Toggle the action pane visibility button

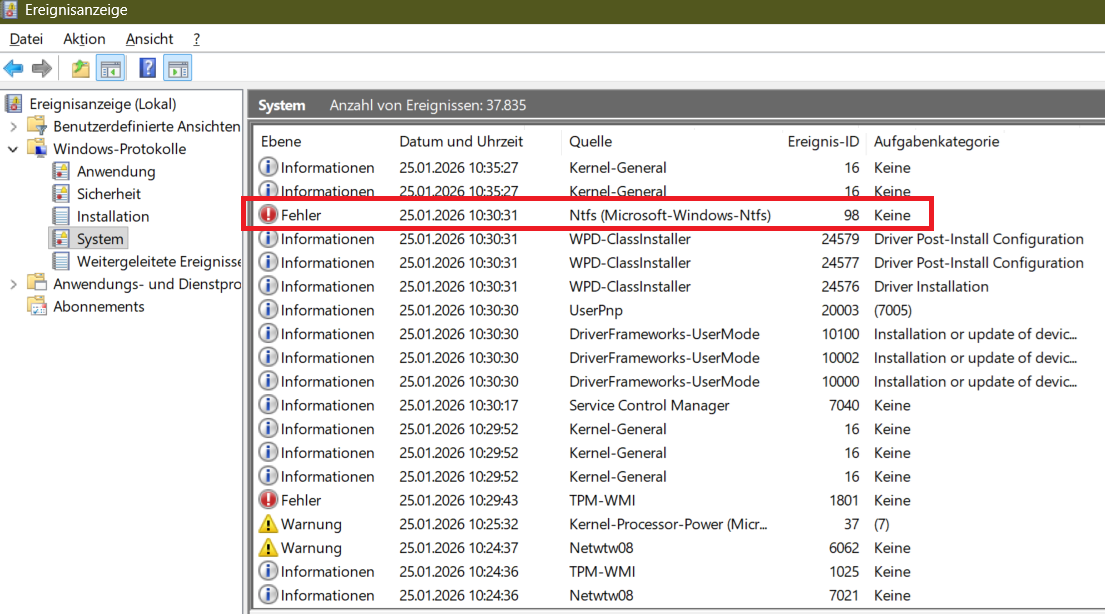coord(178,68)
